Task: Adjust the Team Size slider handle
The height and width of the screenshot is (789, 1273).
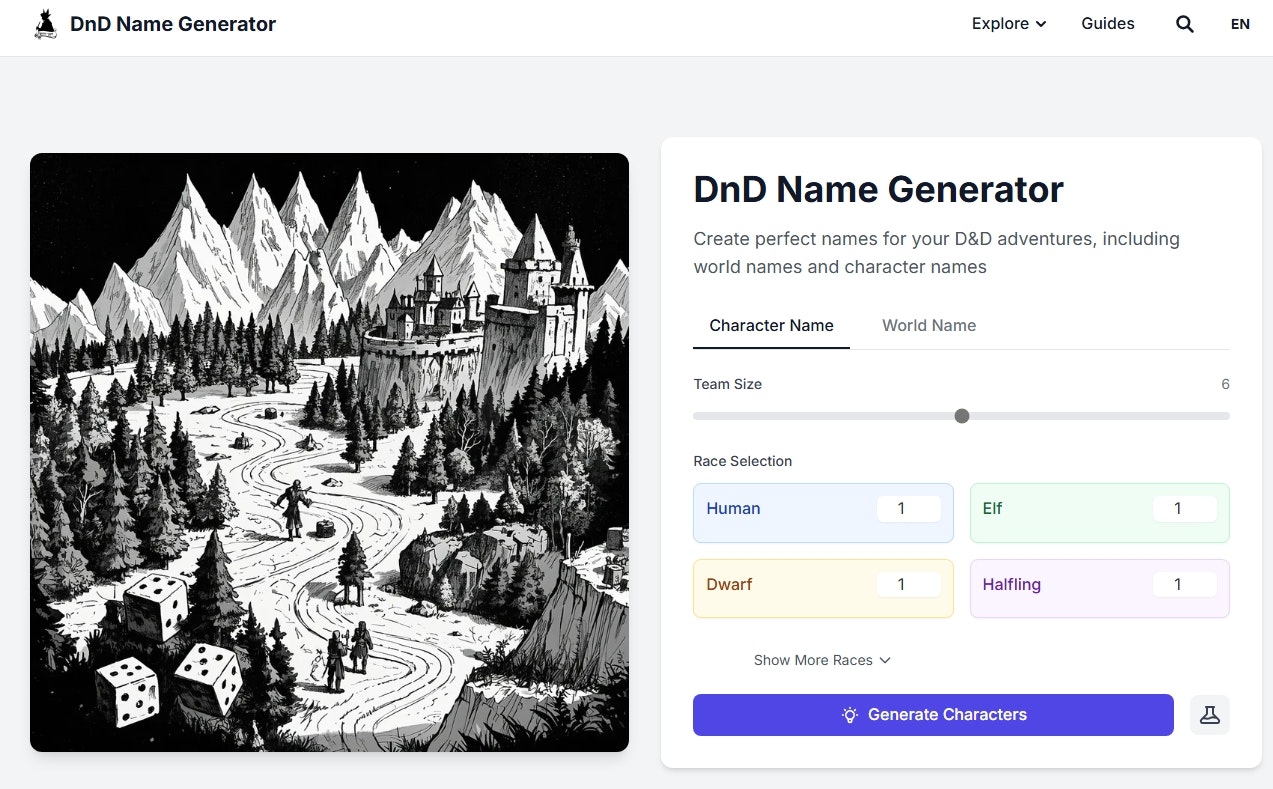Action: (x=961, y=415)
